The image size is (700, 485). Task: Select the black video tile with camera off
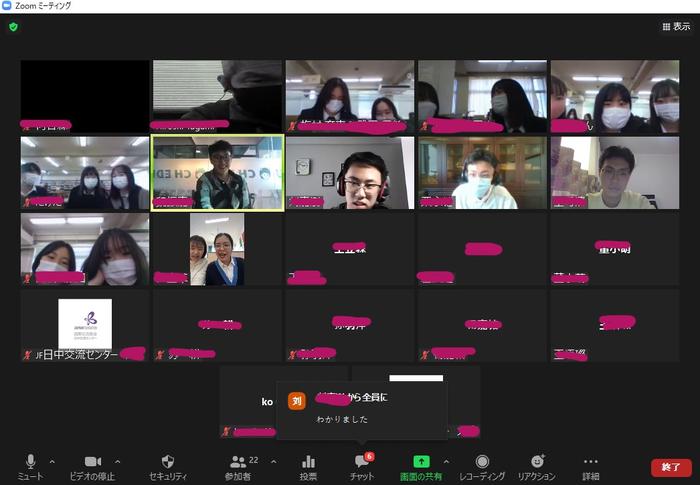(85, 96)
